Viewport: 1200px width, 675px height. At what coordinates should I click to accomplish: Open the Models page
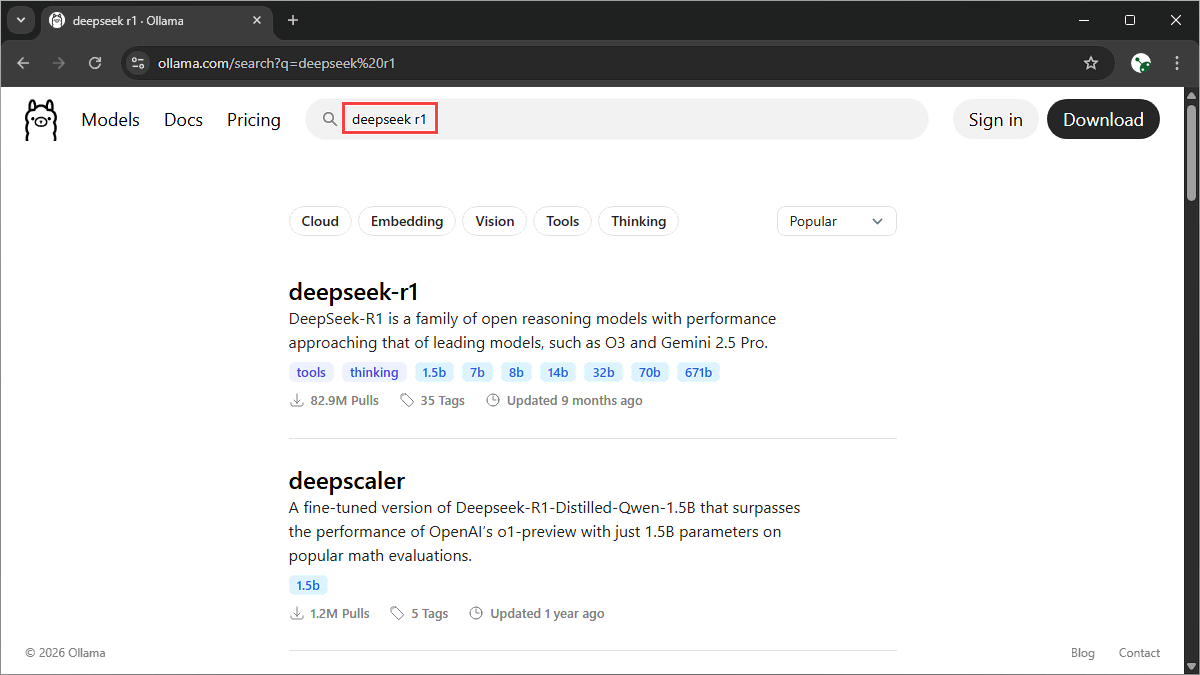coord(110,120)
